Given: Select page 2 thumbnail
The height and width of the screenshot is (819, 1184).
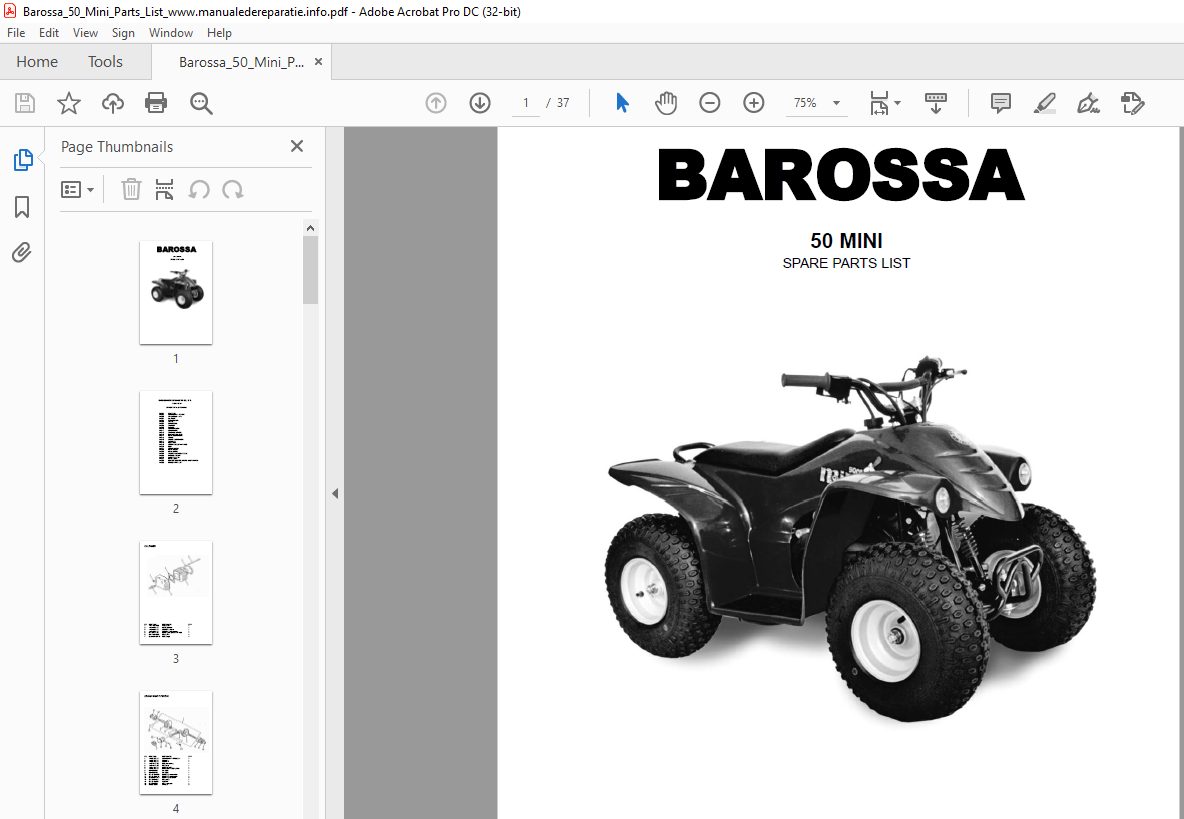Looking at the screenshot, I should pyautogui.click(x=176, y=442).
